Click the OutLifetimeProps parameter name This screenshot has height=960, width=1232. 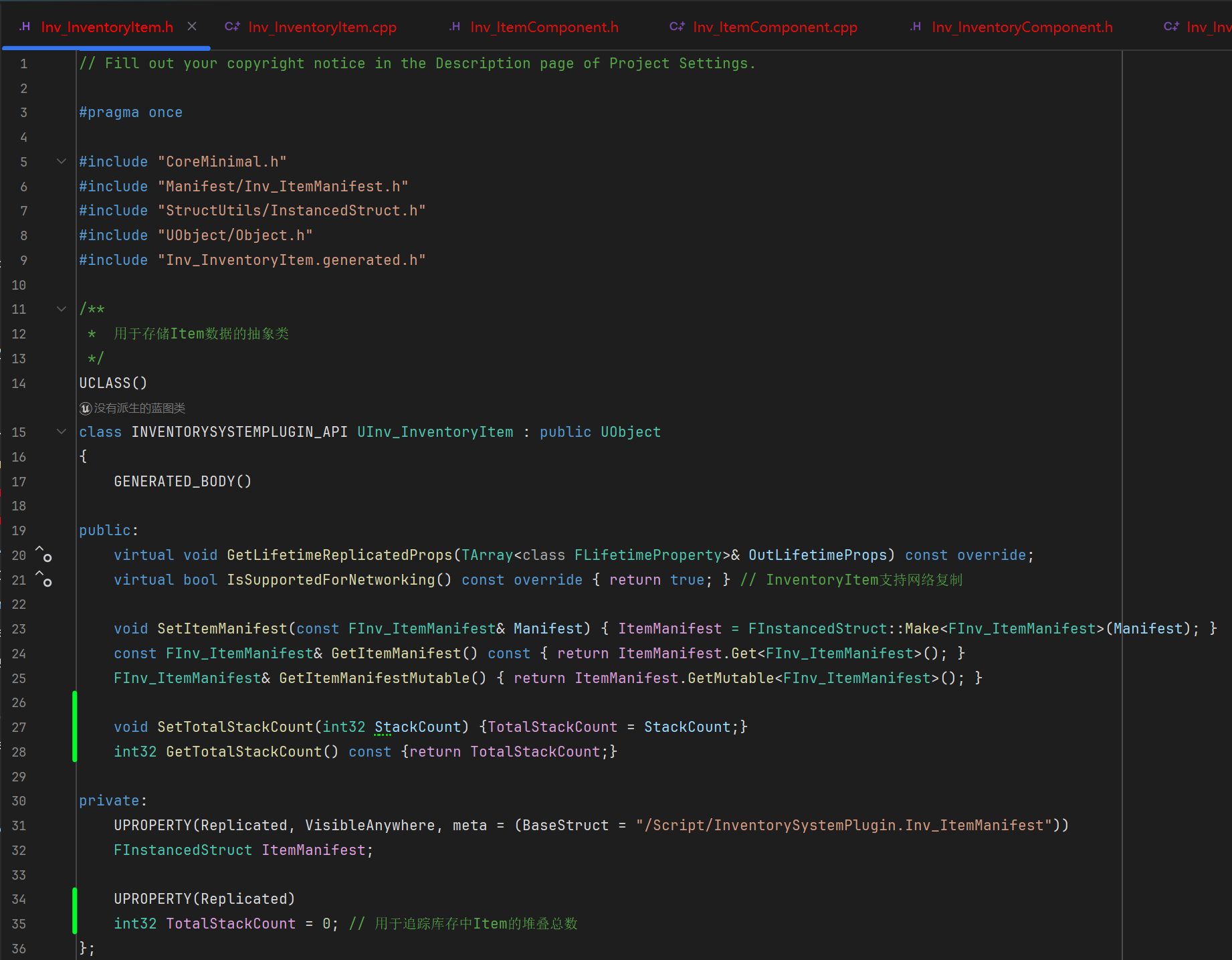[x=818, y=555]
